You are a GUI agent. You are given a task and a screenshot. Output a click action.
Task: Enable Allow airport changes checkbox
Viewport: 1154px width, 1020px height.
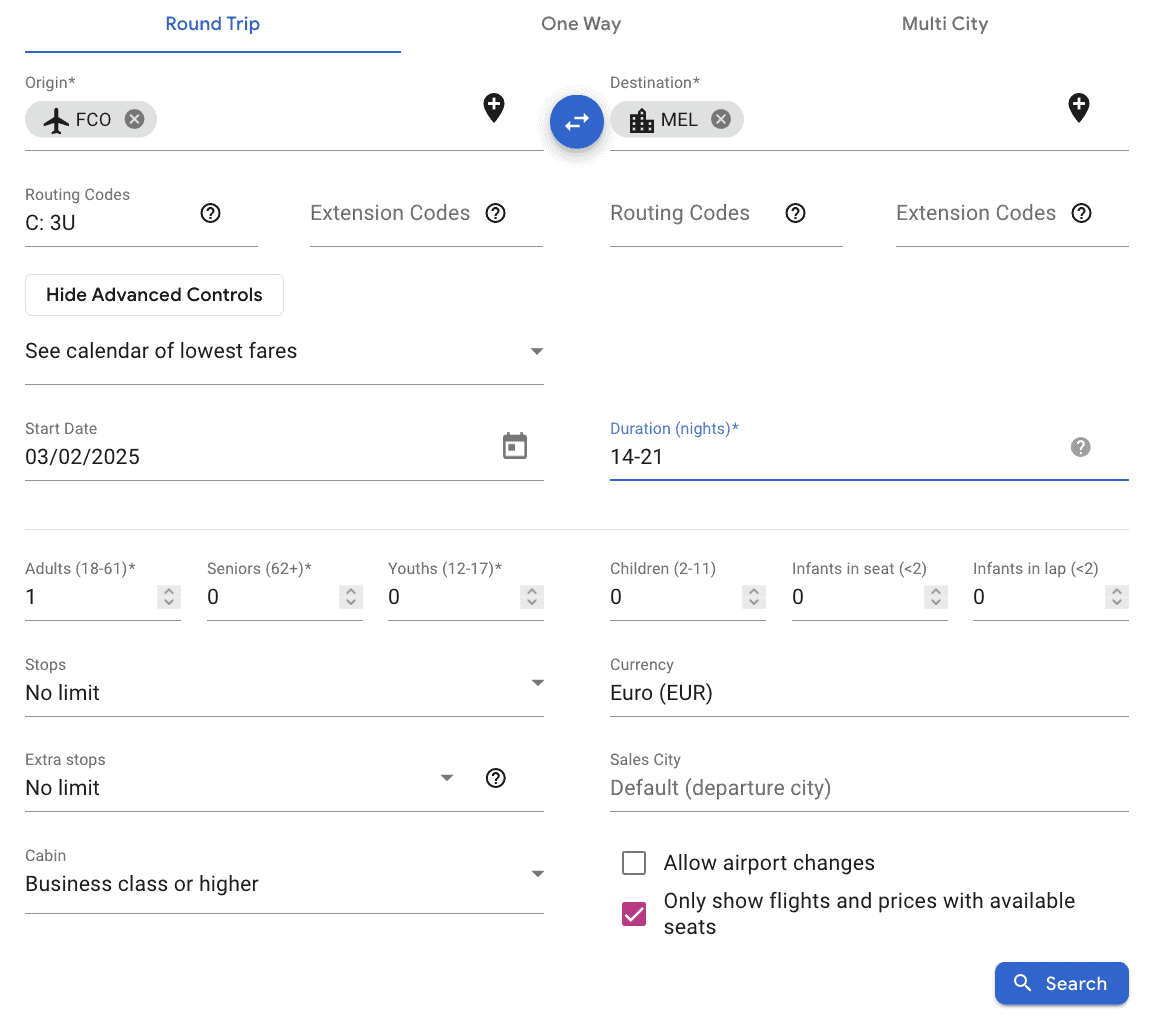pos(634,863)
